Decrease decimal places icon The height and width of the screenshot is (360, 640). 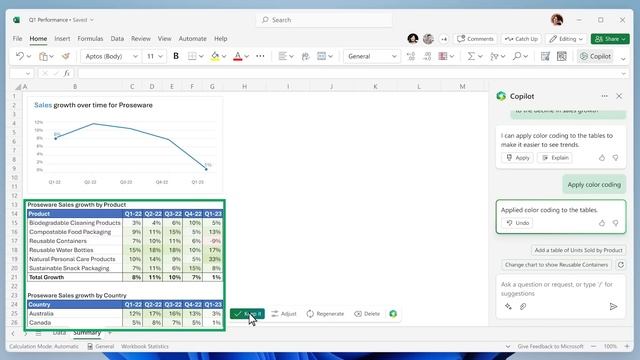[427, 56]
